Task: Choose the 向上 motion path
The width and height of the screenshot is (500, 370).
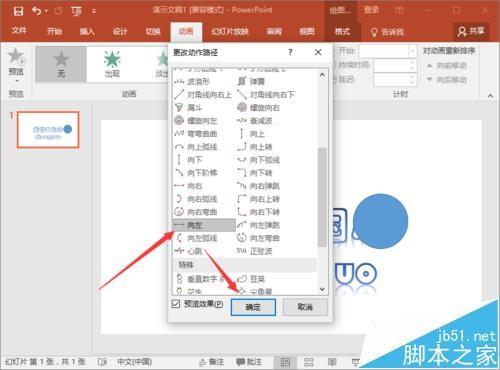Action: point(251,134)
